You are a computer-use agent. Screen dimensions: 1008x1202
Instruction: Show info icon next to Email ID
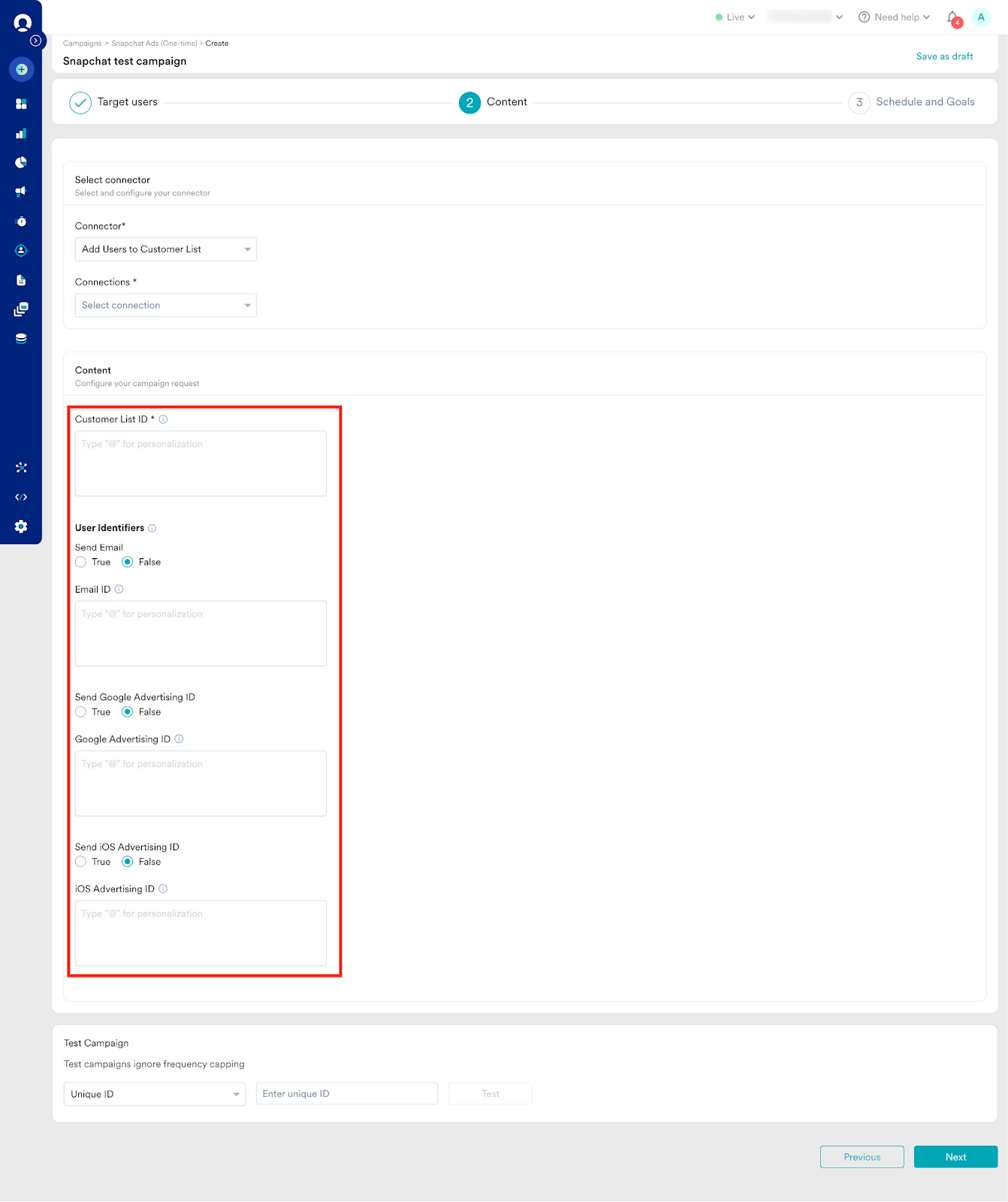119,589
